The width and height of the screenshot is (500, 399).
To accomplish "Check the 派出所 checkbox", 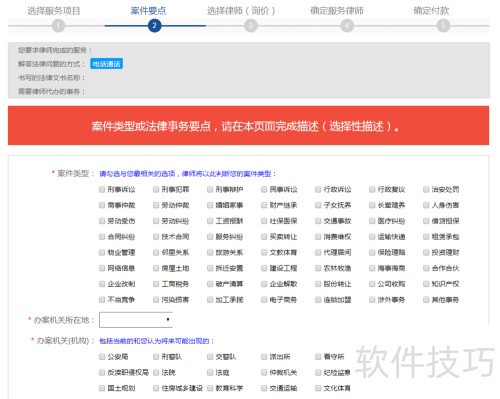I will [264, 357].
